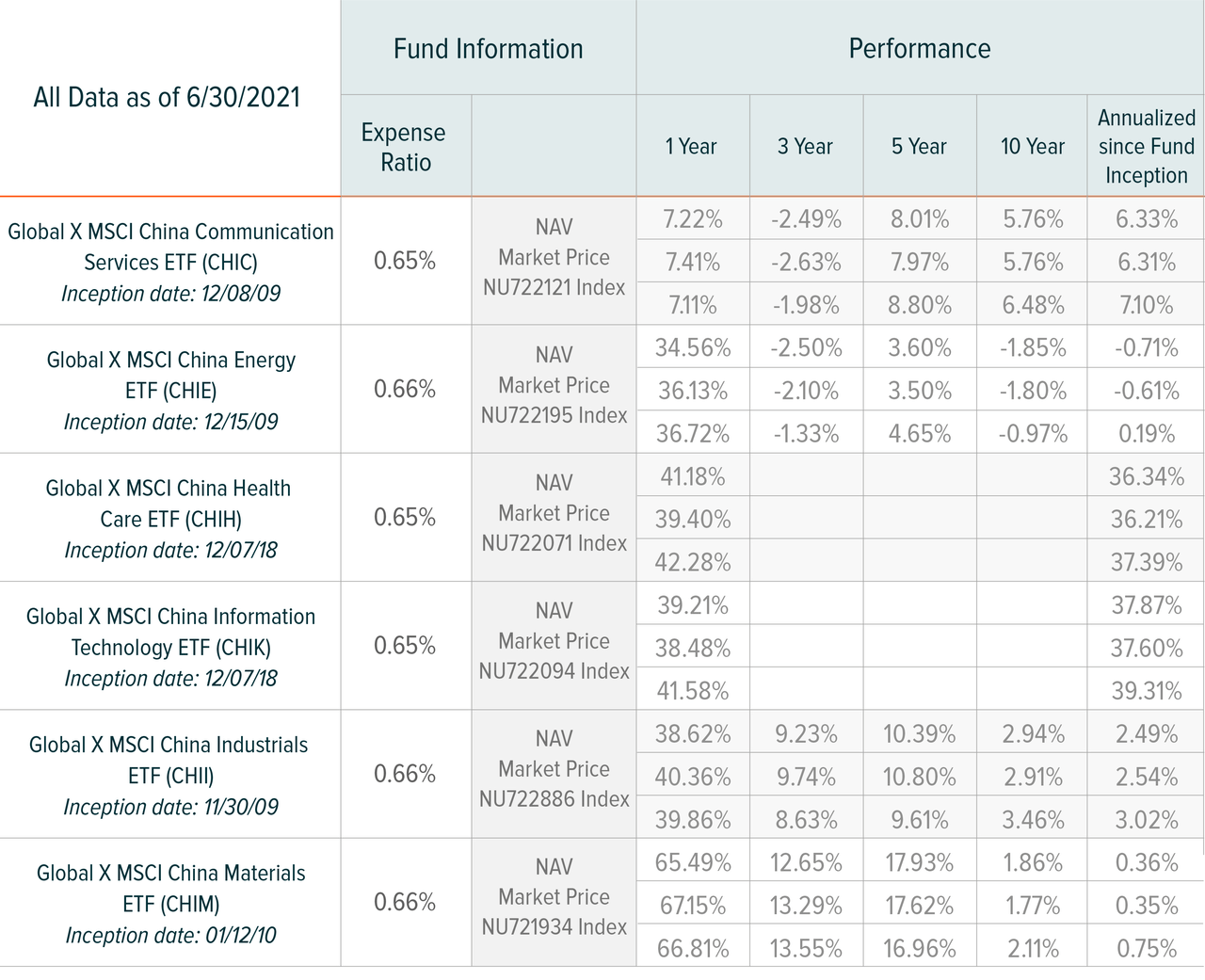The image size is (1205, 980).
Task: Click CHIC expense ratio 0.65%
Action: coord(405,261)
